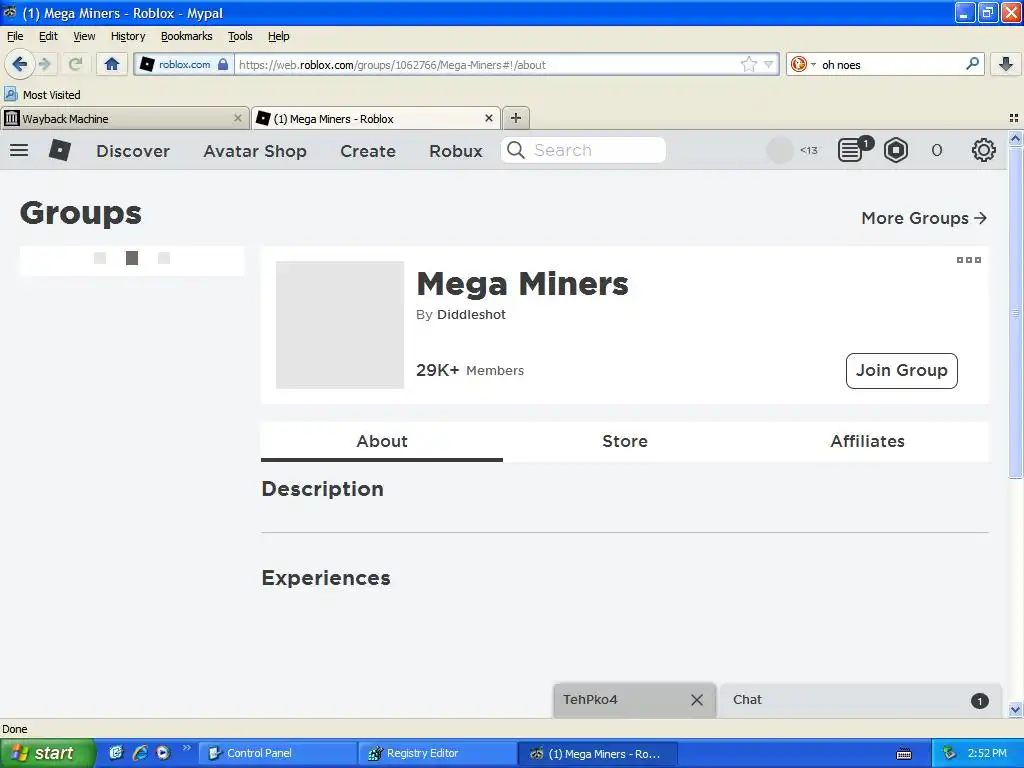Image resolution: width=1024 pixels, height=768 pixels.
Task: Click the page scrollbar down arrow
Action: [1015, 709]
